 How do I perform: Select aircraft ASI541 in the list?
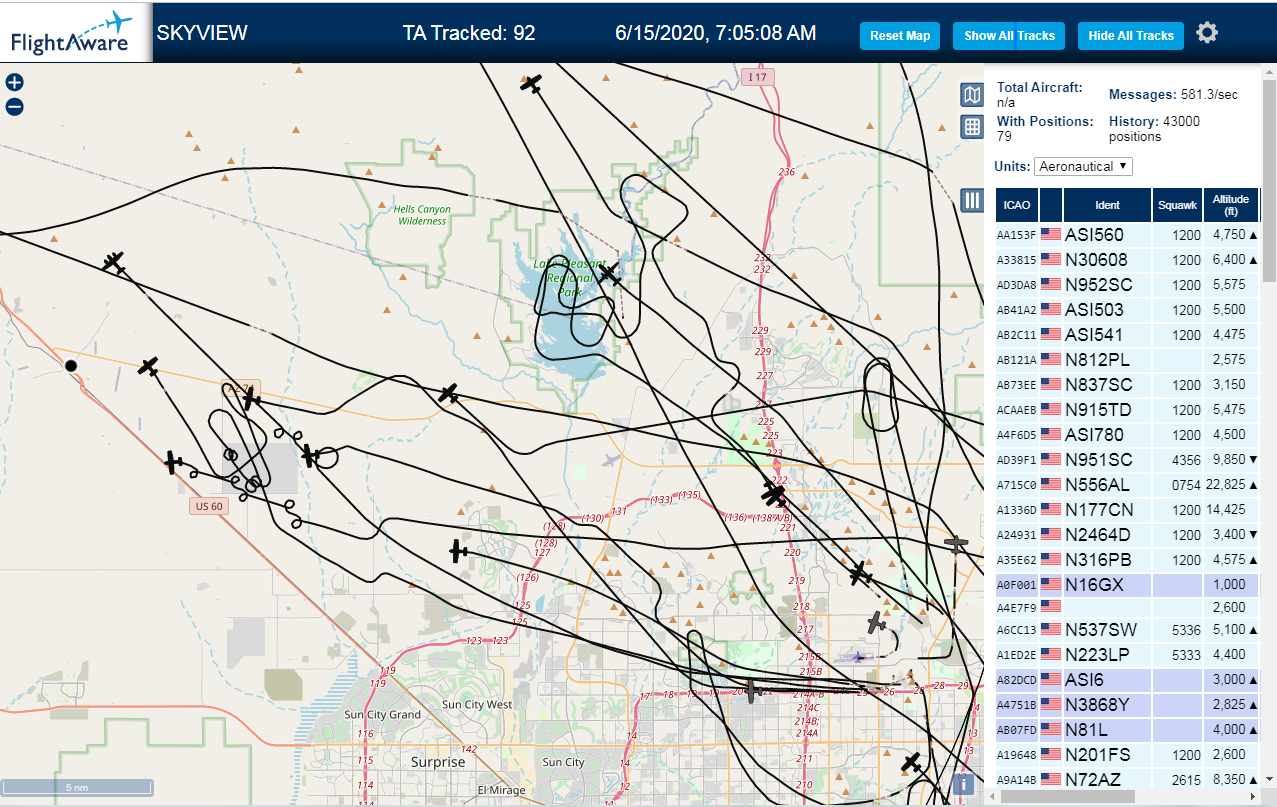[1128, 335]
